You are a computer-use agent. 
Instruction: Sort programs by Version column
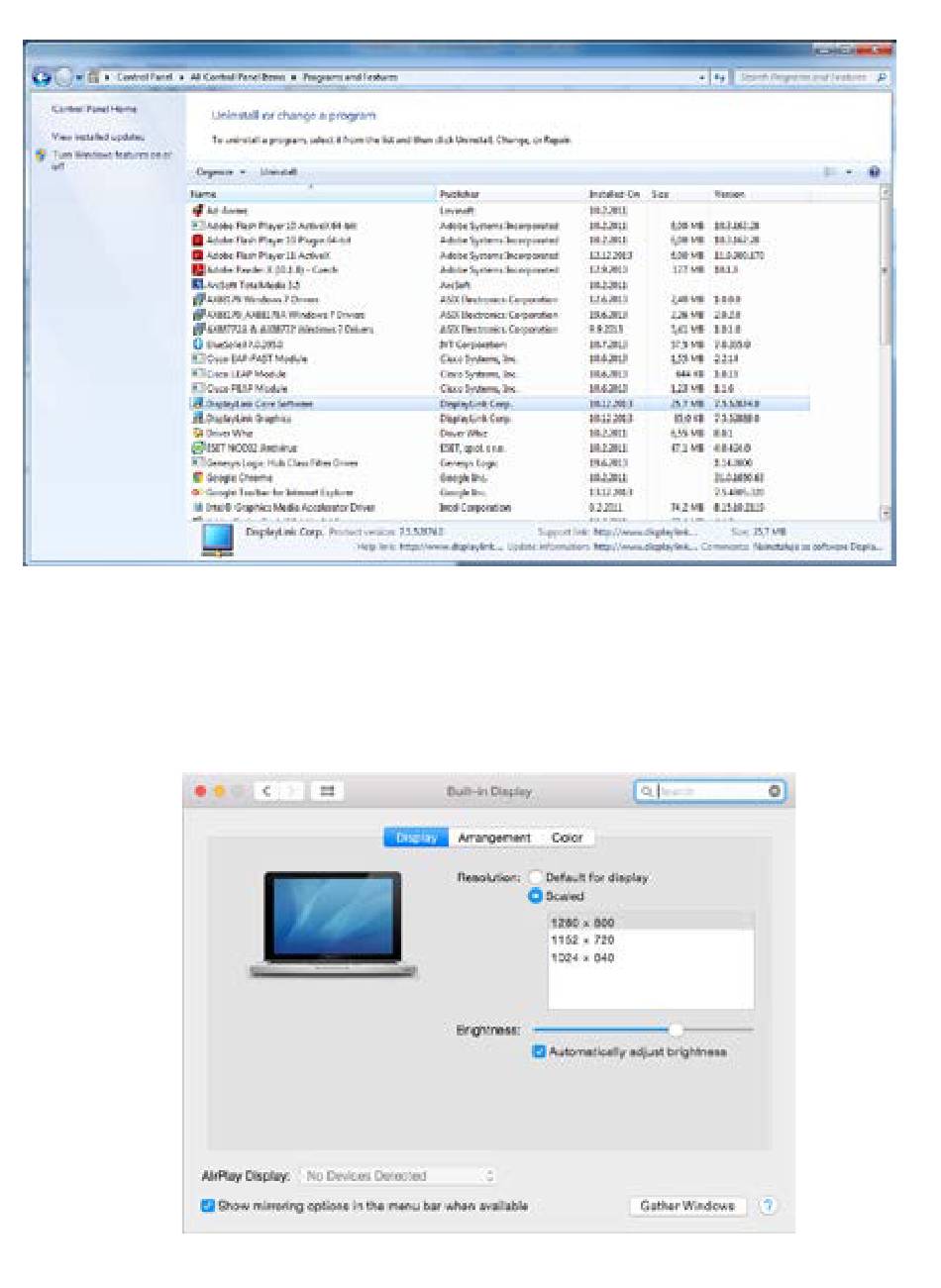coord(761,195)
